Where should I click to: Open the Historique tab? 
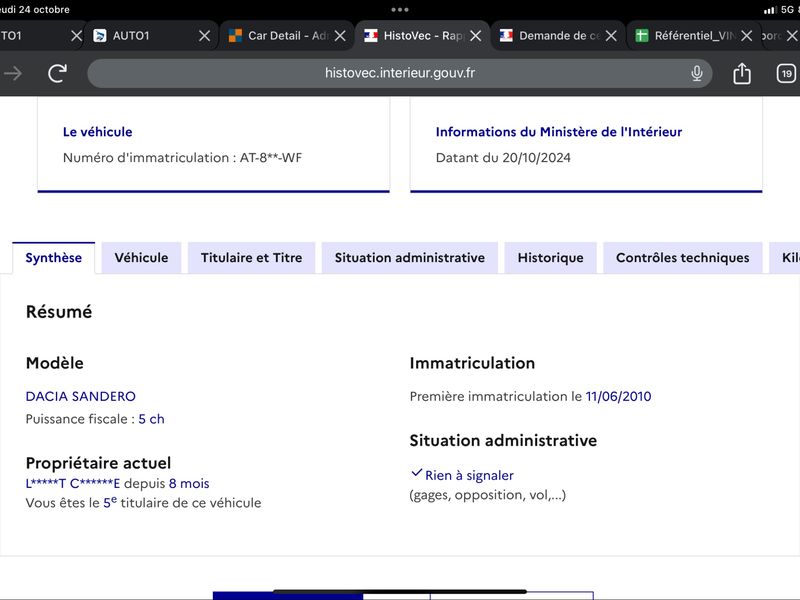pos(551,258)
